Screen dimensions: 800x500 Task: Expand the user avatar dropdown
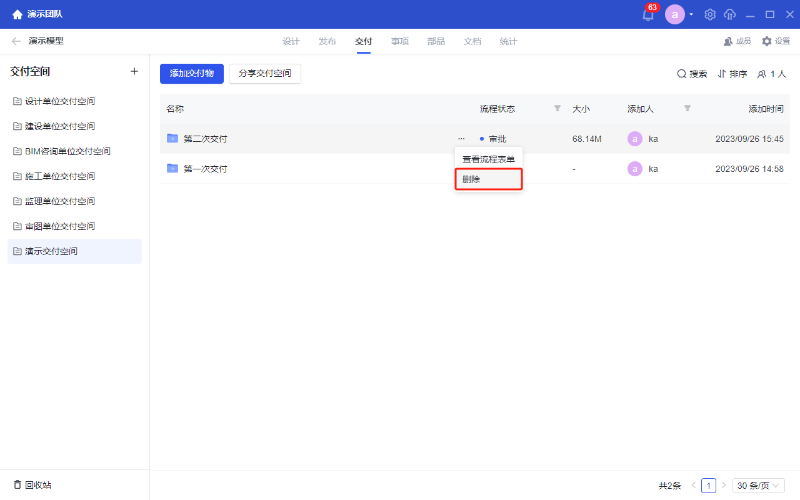click(691, 15)
